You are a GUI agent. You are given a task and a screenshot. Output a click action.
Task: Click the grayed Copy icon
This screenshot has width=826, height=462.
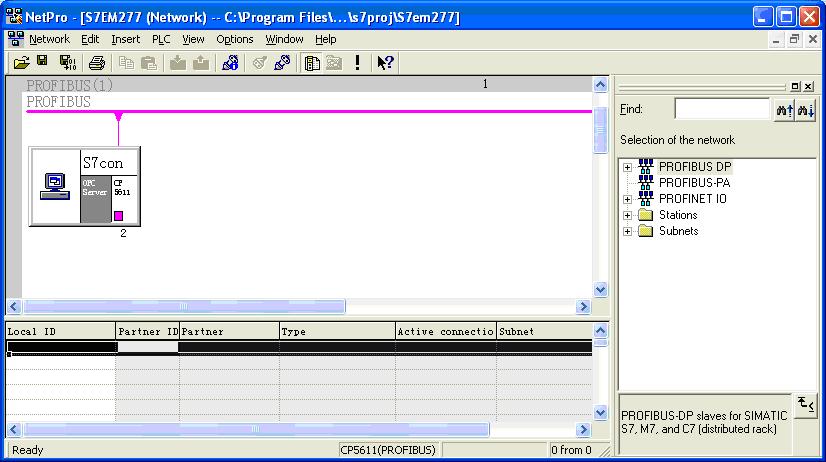pyautogui.click(x=126, y=63)
